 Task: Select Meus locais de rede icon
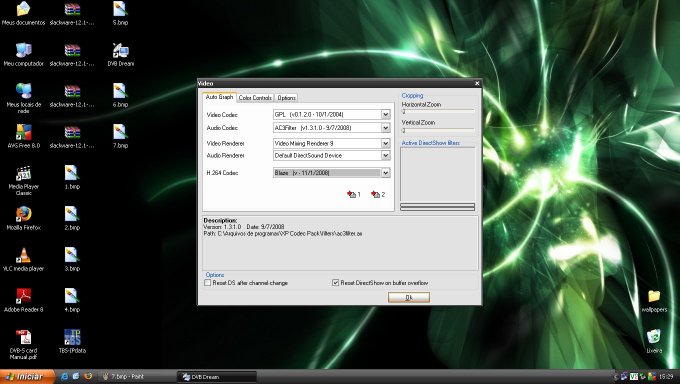point(23,98)
